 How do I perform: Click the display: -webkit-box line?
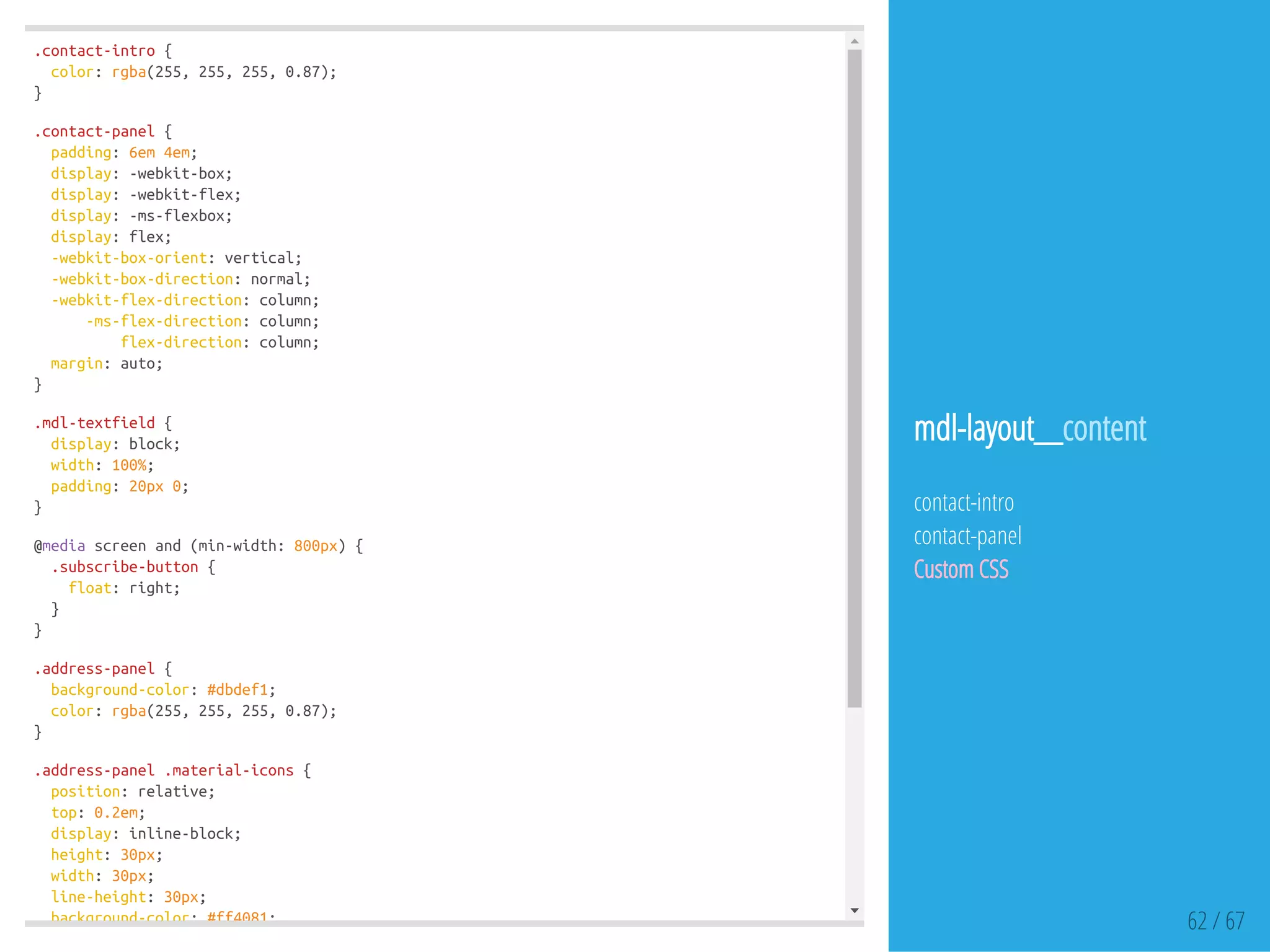click(141, 174)
